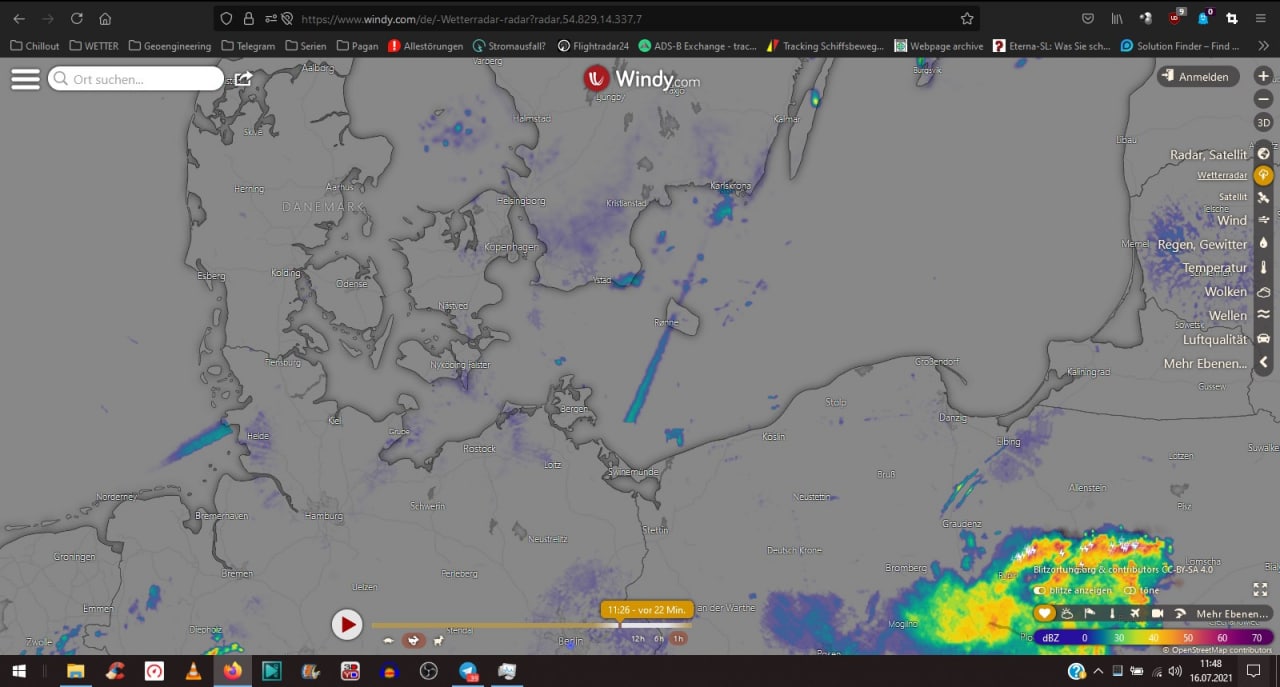The height and width of the screenshot is (687, 1280).
Task: Toggle 'blitze anzeigen' switch
Action: 1040,590
